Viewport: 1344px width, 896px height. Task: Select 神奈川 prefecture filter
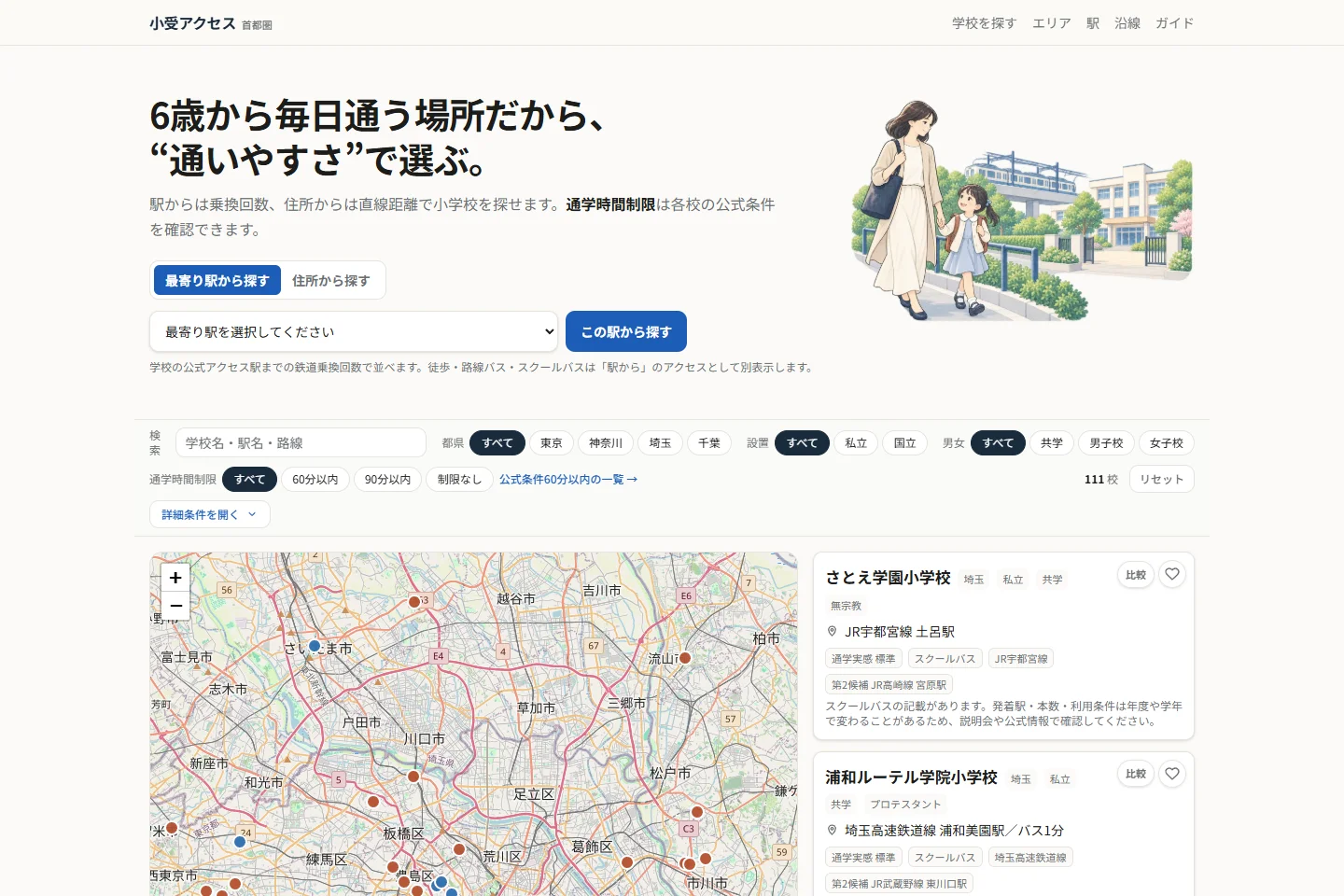[606, 443]
